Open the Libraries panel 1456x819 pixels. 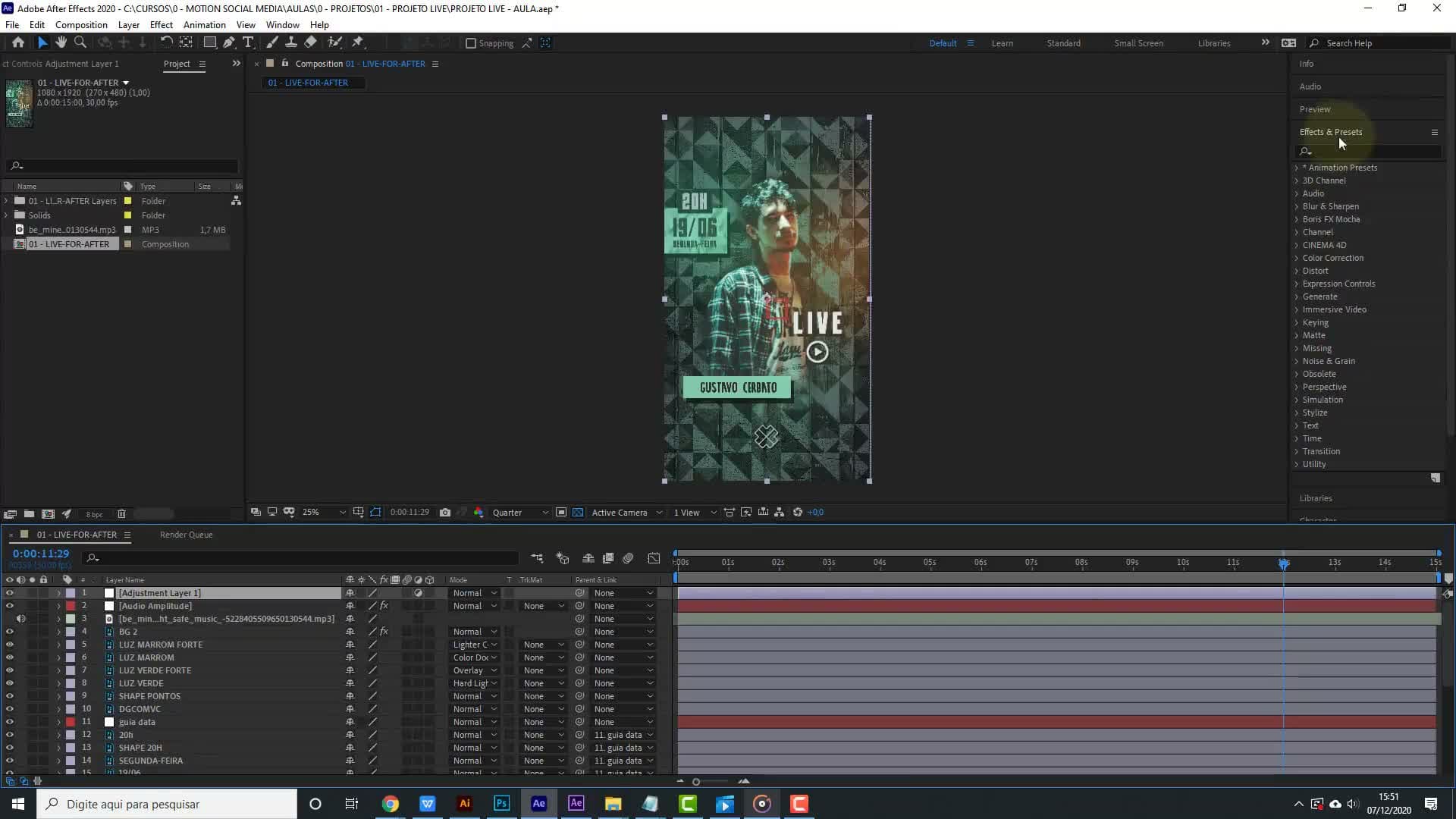(1316, 498)
